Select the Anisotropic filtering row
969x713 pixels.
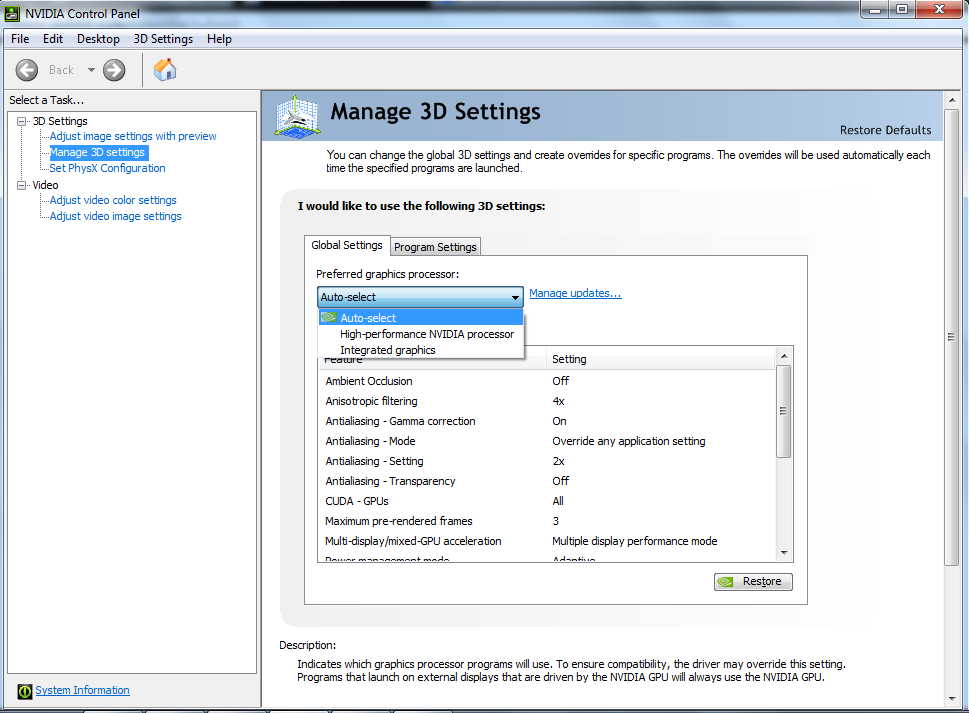[547, 401]
